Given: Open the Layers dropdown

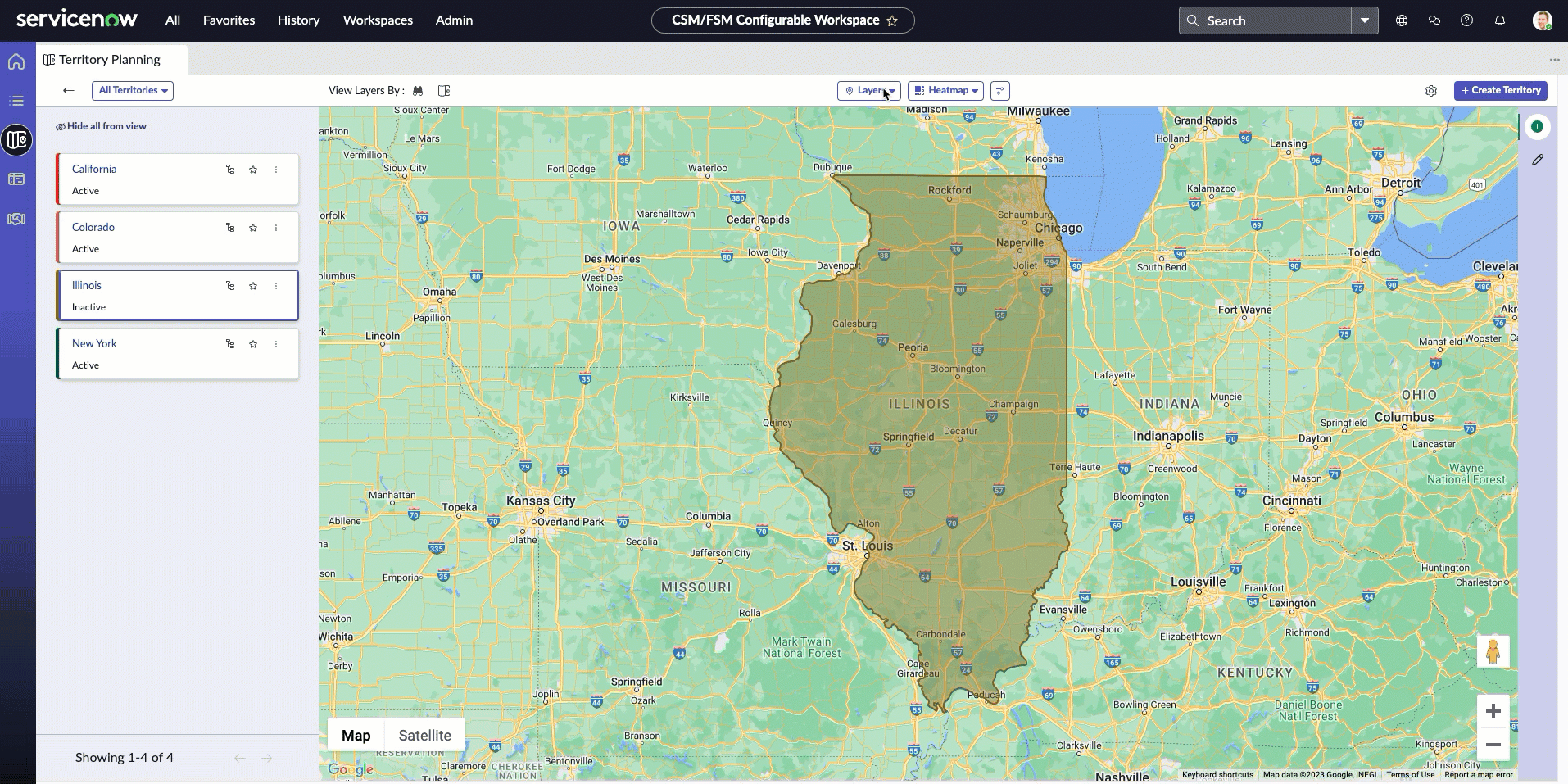Looking at the screenshot, I should [869, 91].
